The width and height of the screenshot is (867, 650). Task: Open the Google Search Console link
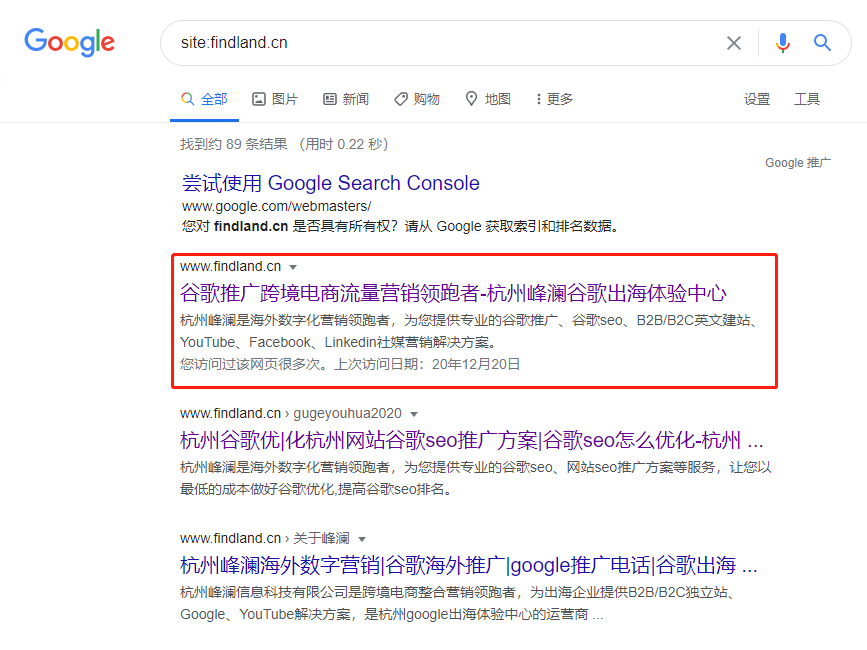pos(331,183)
